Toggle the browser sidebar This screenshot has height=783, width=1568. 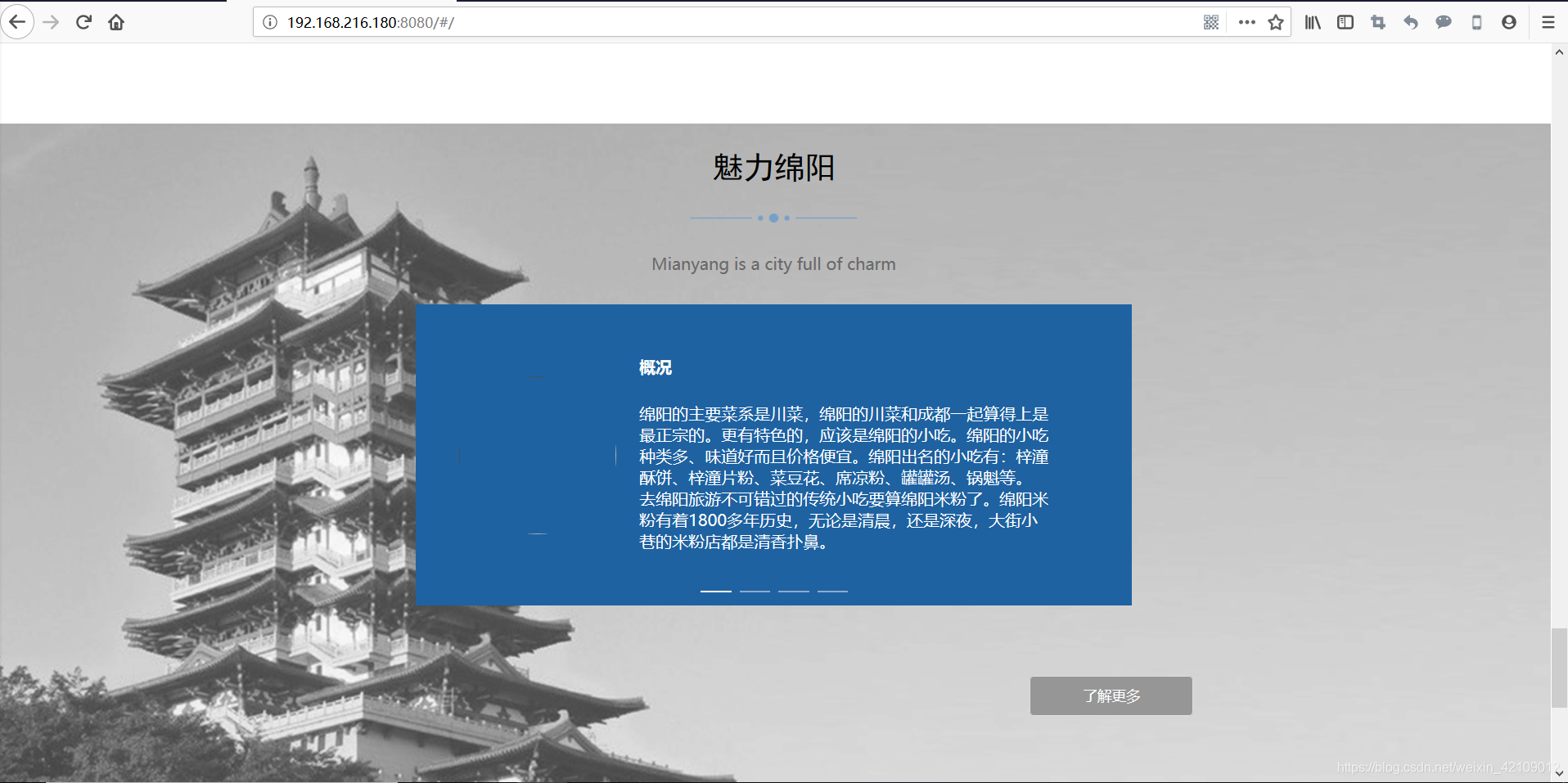[1345, 22]
